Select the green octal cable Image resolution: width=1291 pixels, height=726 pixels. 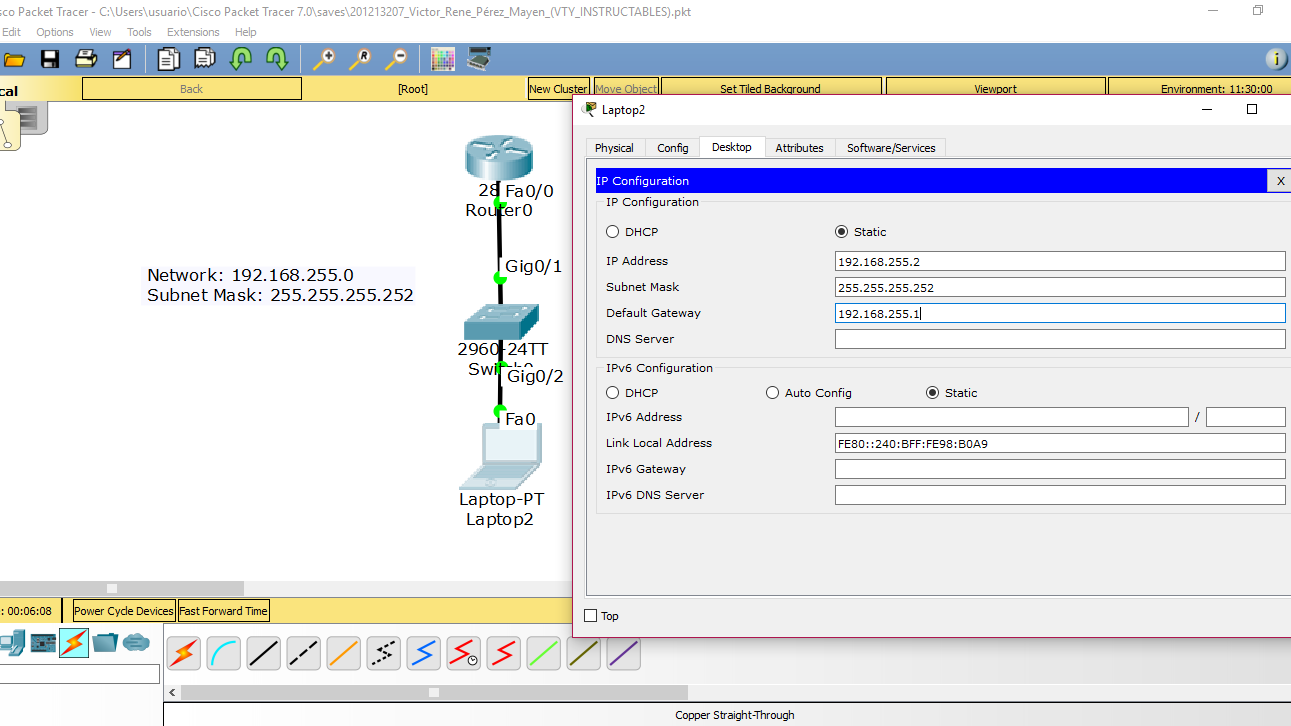(544, 653)
